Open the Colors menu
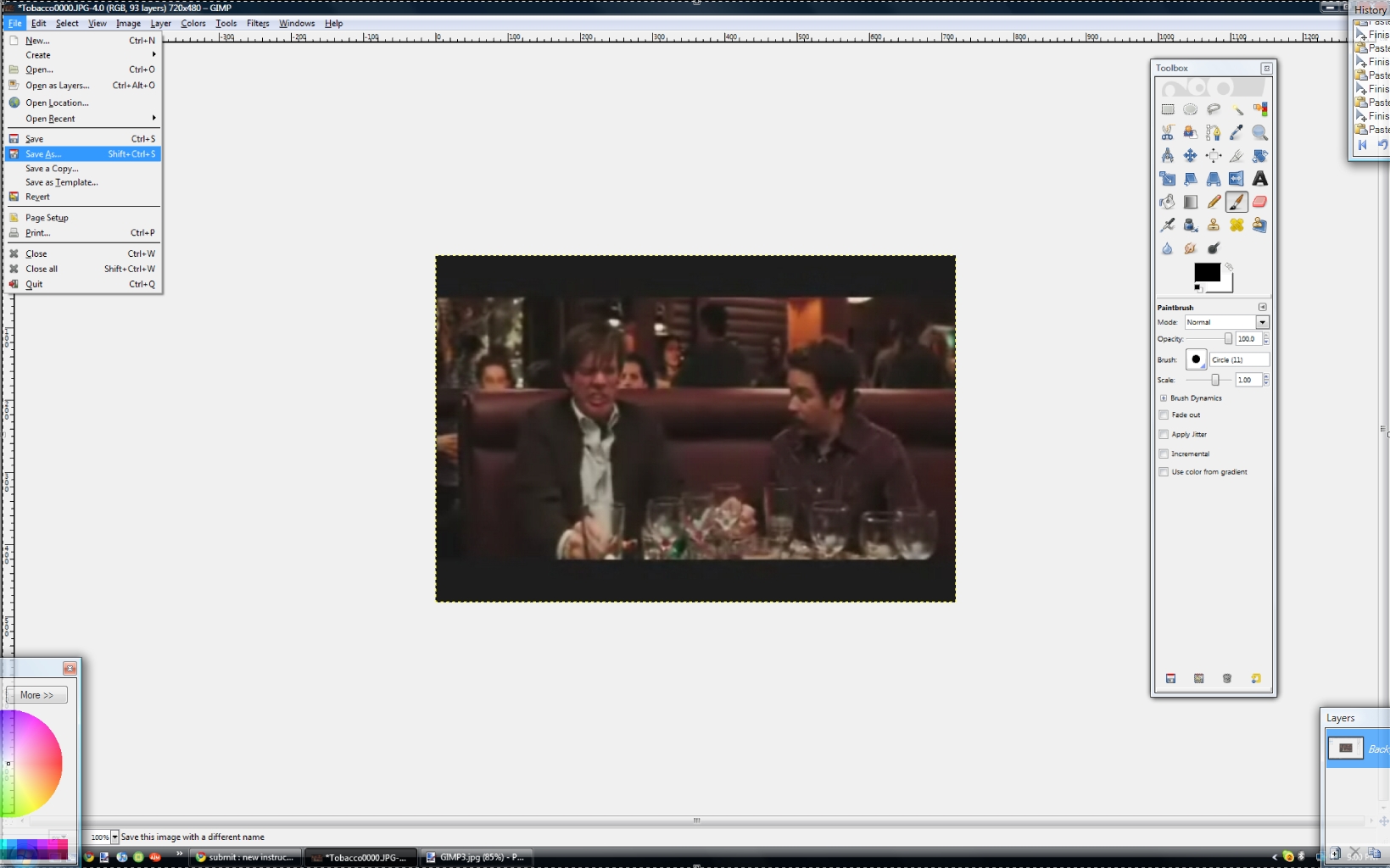 (193, 24)
